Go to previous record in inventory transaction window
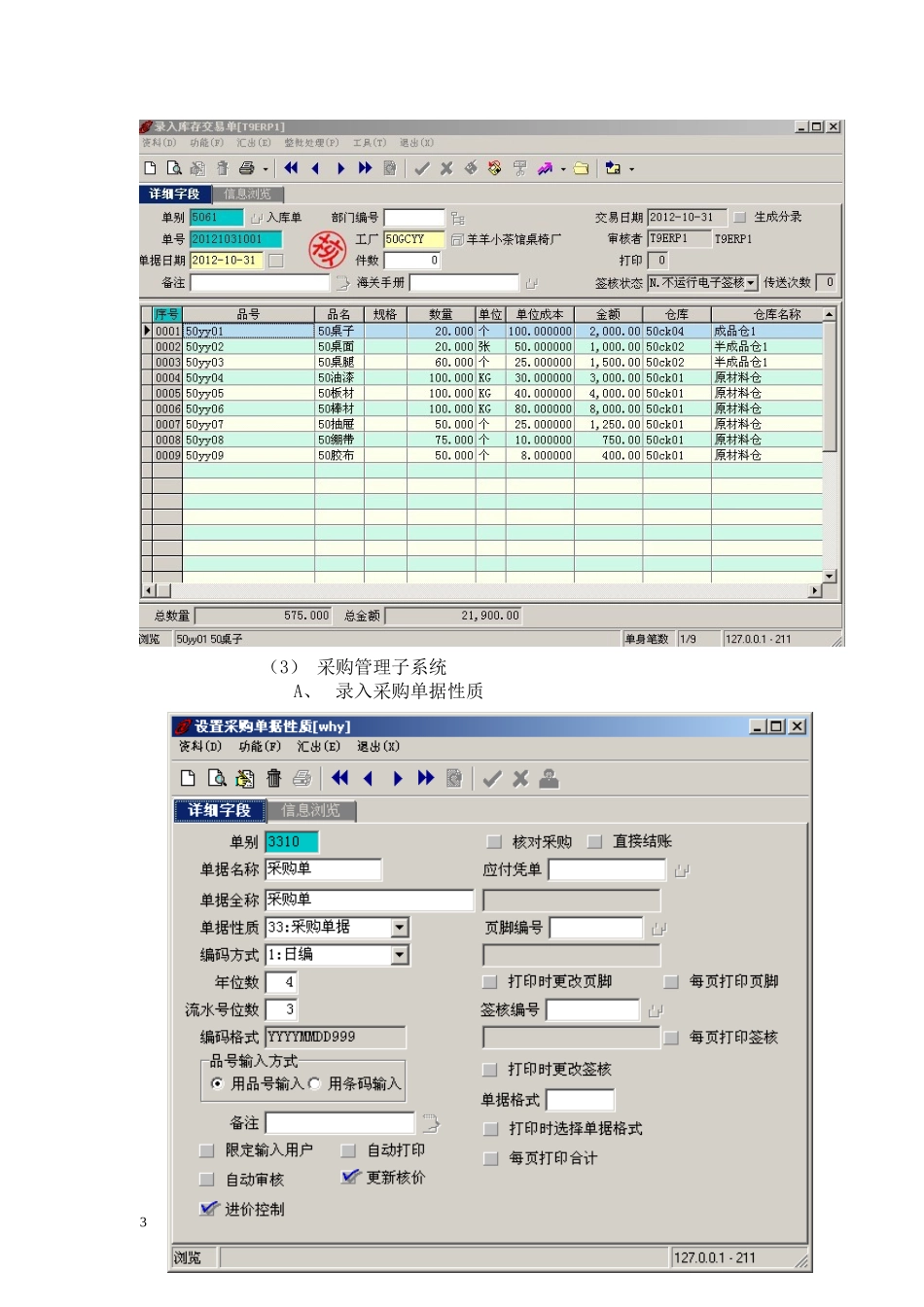This screenshot has width=924, height=1307. coord(315,168)
